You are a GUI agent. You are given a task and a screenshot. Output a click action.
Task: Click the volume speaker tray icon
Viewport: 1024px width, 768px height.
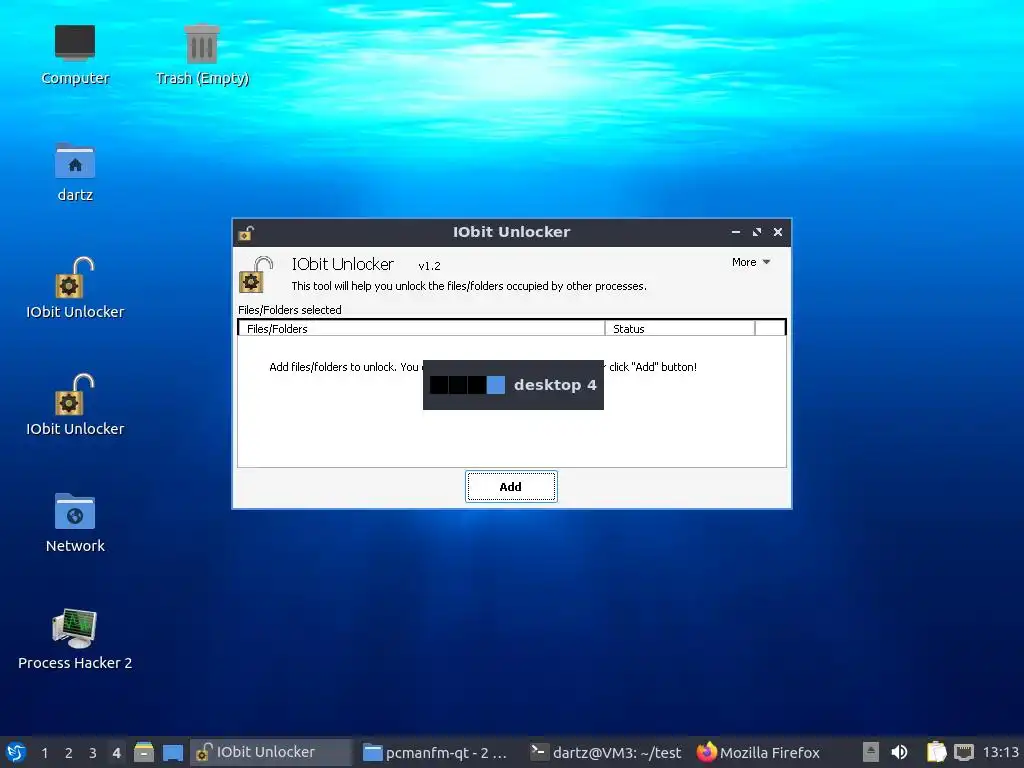[899, 752]
